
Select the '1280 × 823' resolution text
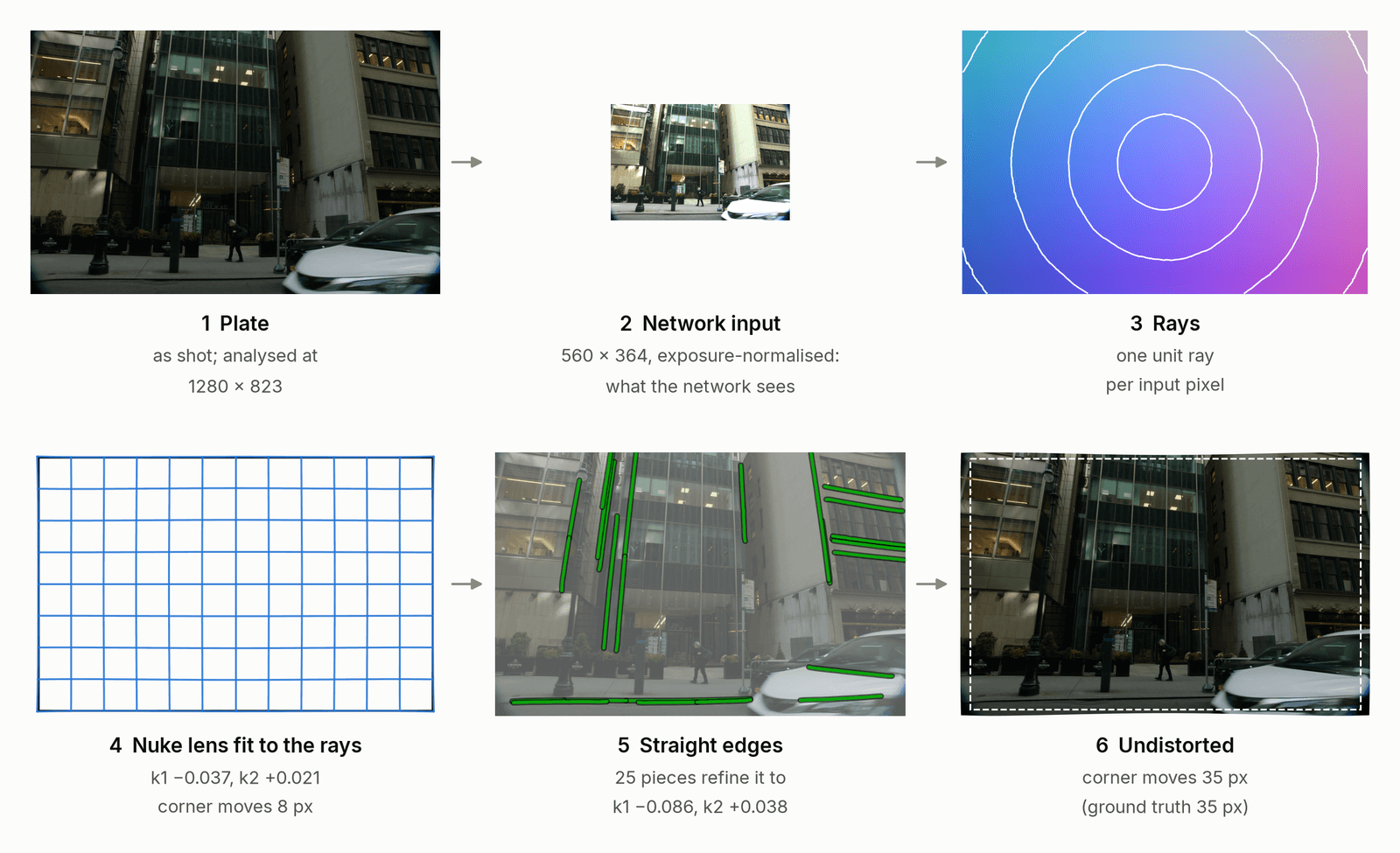pos(235,387)
